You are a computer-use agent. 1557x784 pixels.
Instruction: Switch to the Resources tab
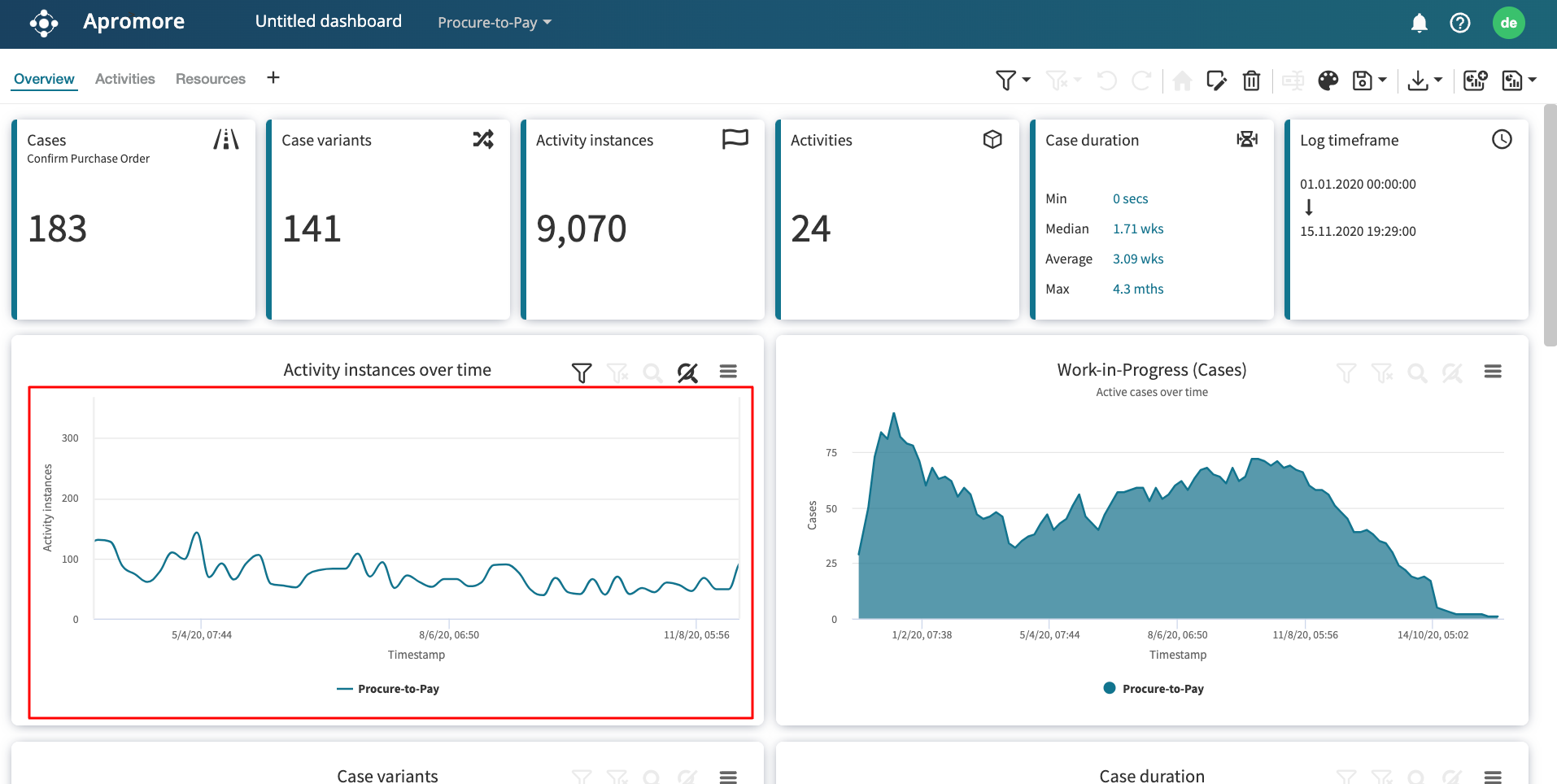point(210,79)
